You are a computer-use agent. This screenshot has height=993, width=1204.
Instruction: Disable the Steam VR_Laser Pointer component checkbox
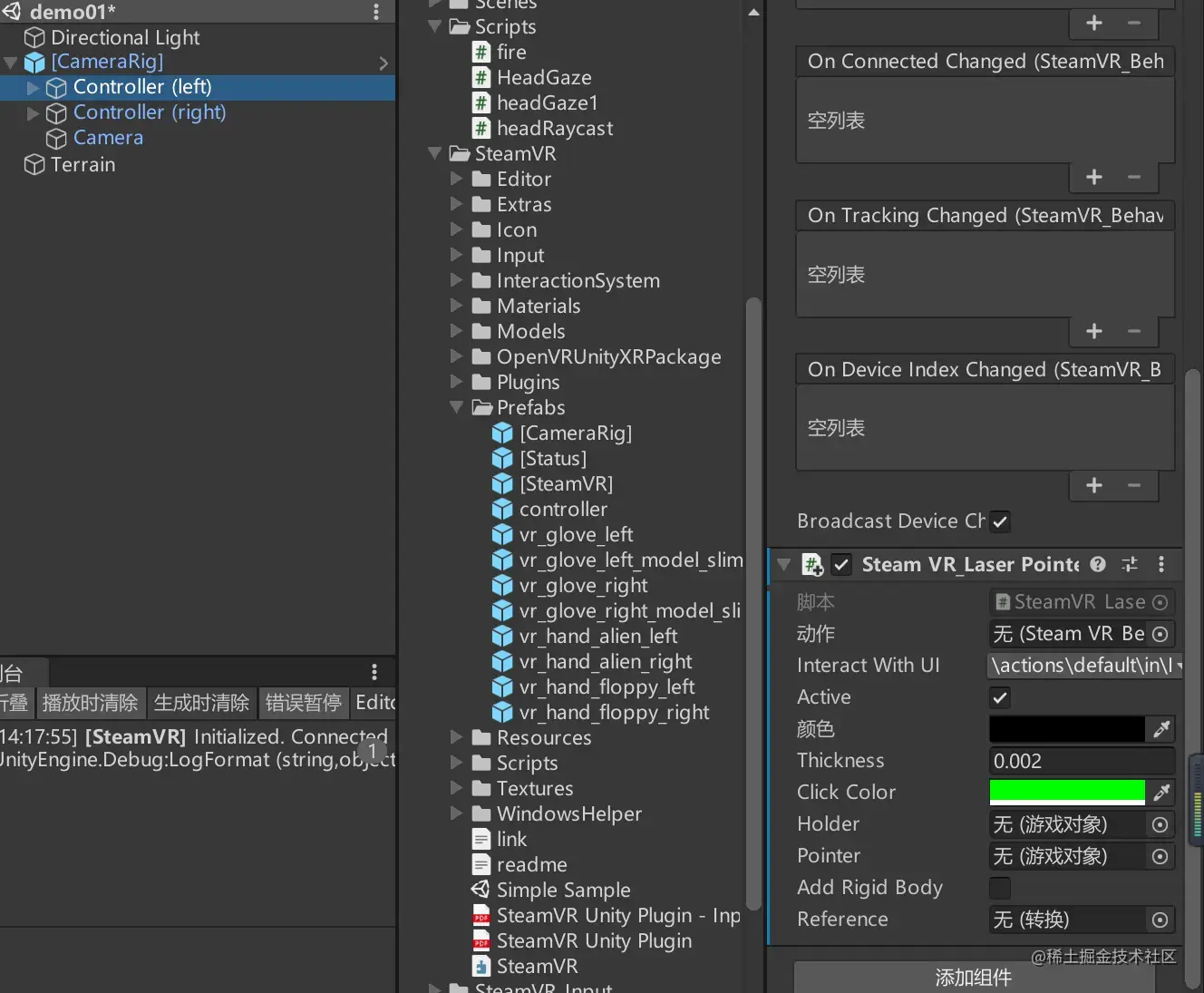pyautogui.click(x=841, y=565)
